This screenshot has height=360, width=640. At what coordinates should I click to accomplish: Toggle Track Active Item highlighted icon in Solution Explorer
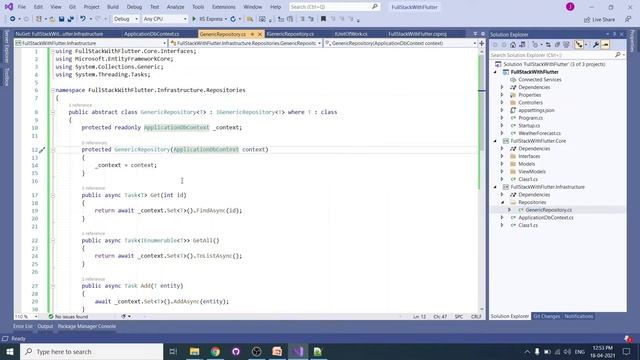click(579, 45)
